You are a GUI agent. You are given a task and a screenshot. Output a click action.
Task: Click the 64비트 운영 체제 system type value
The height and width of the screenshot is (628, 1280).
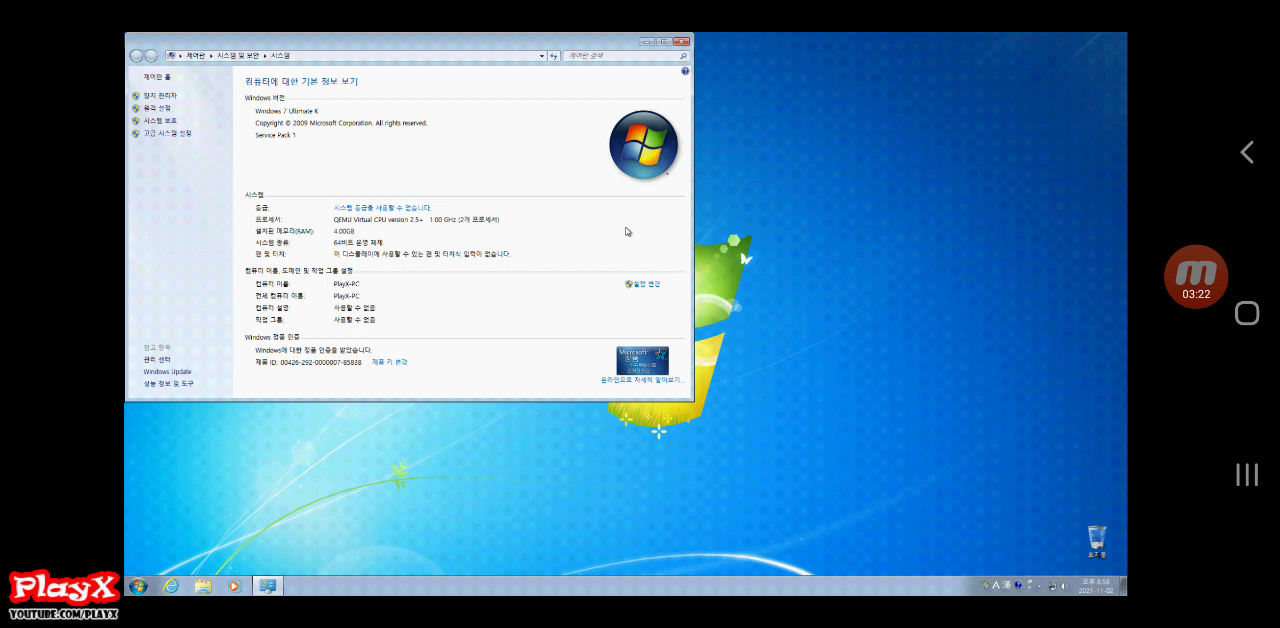(x=358, y=243)
